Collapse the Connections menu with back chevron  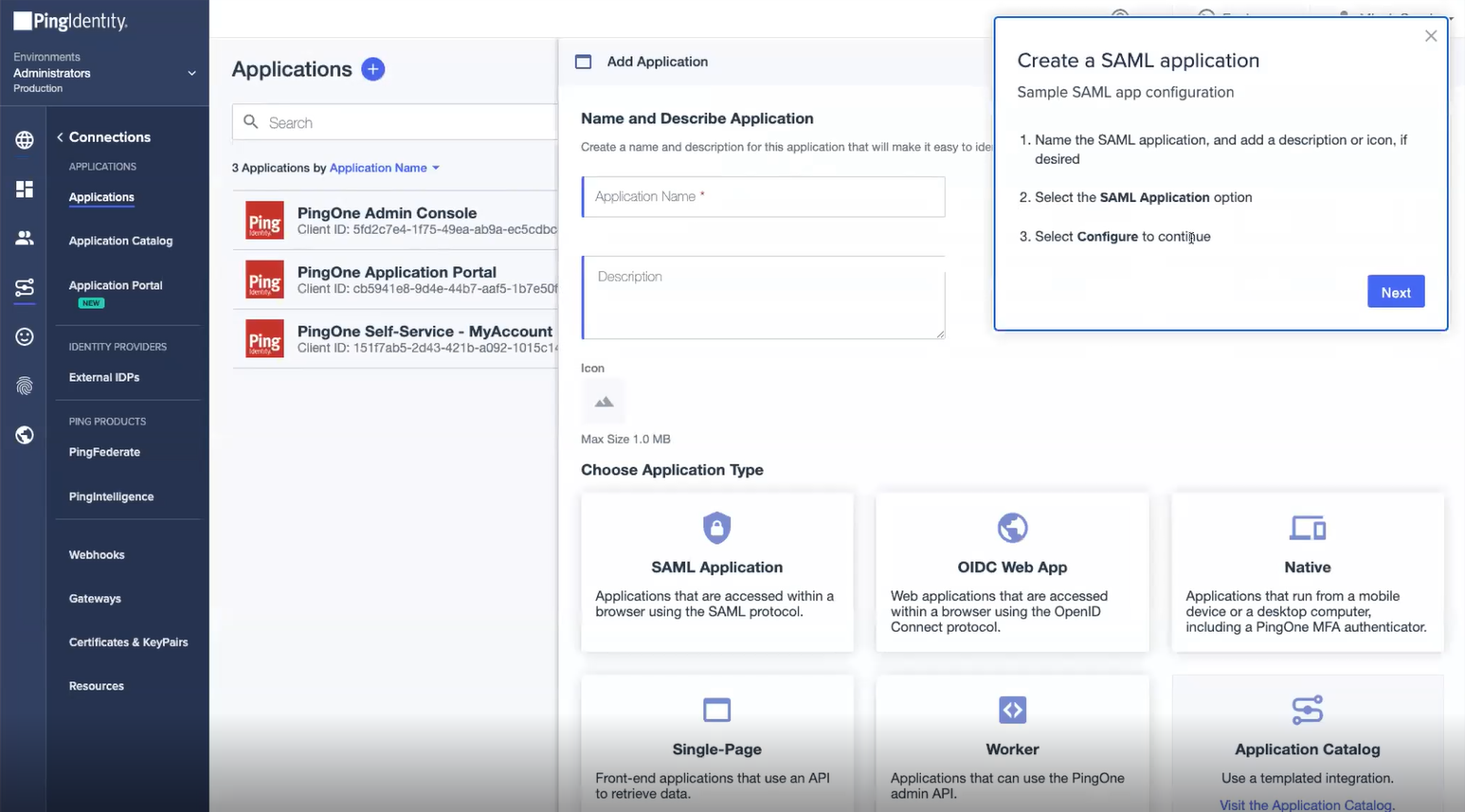(x=60, y=137)
